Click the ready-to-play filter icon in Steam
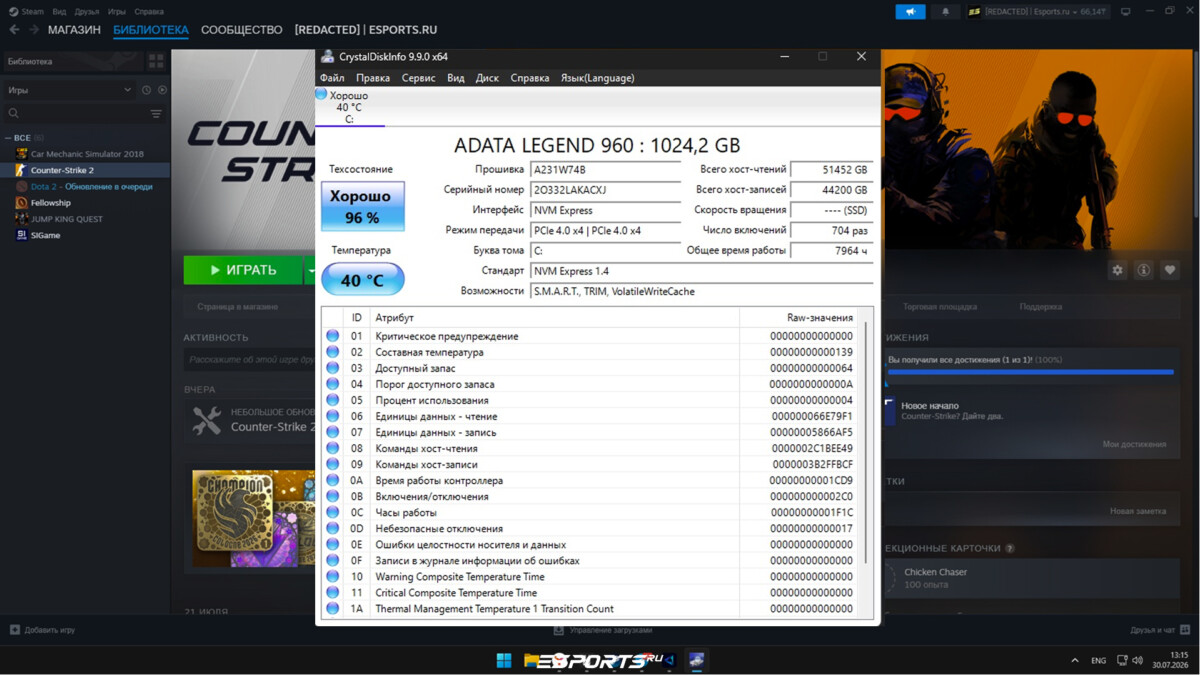The width and height of the screenshot is (1200, 675). point(162,90)
